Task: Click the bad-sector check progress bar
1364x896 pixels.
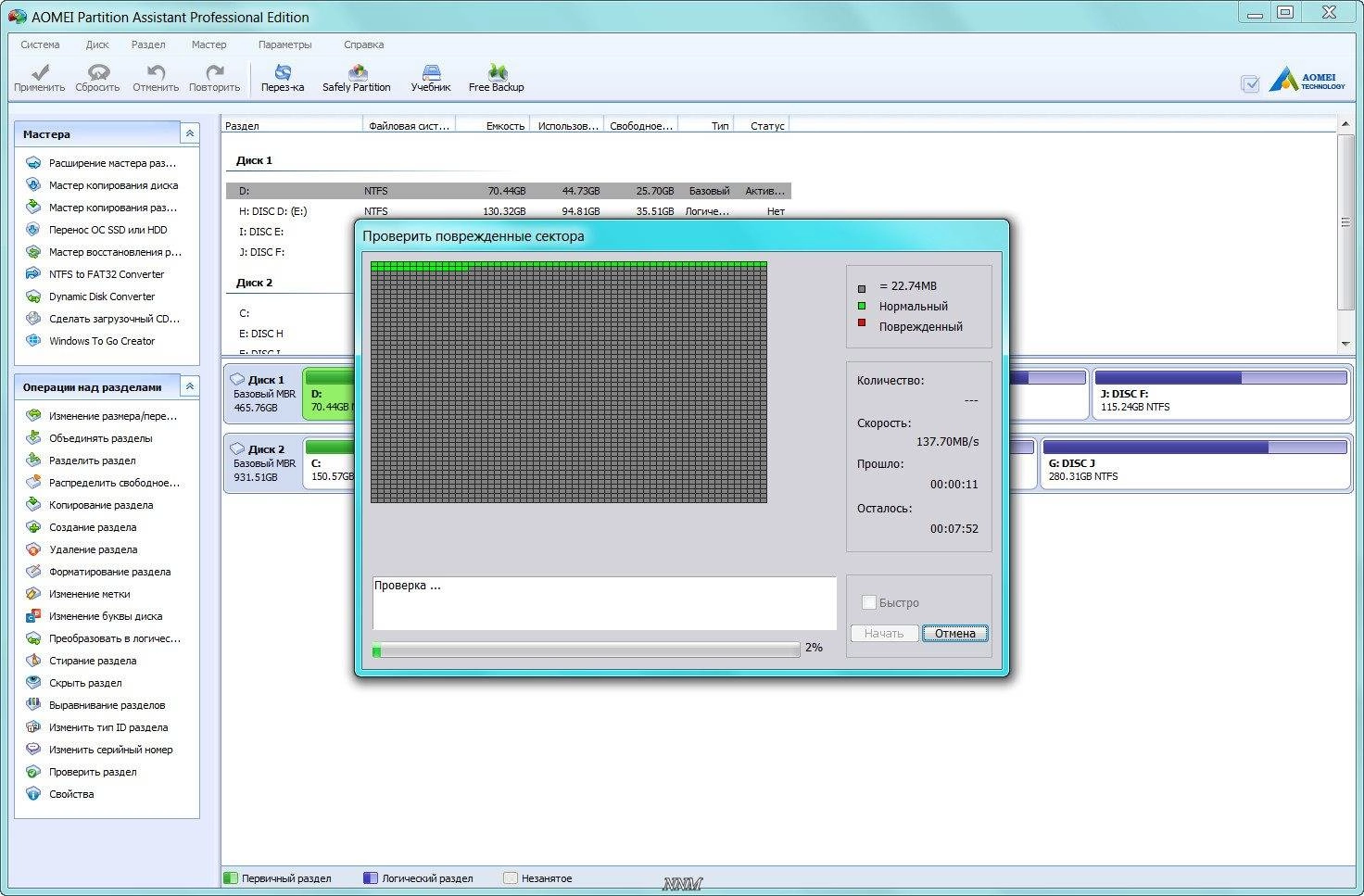Action: [x=586, y=650]
